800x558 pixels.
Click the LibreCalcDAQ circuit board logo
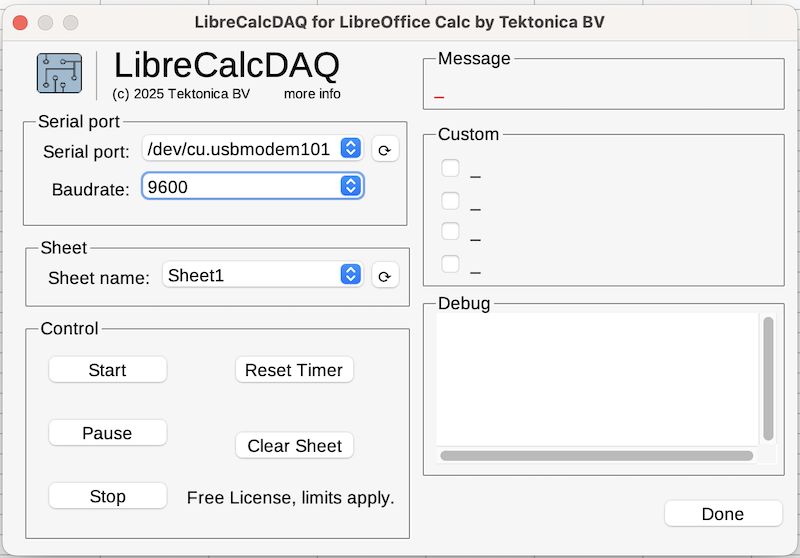click(59, 73)
